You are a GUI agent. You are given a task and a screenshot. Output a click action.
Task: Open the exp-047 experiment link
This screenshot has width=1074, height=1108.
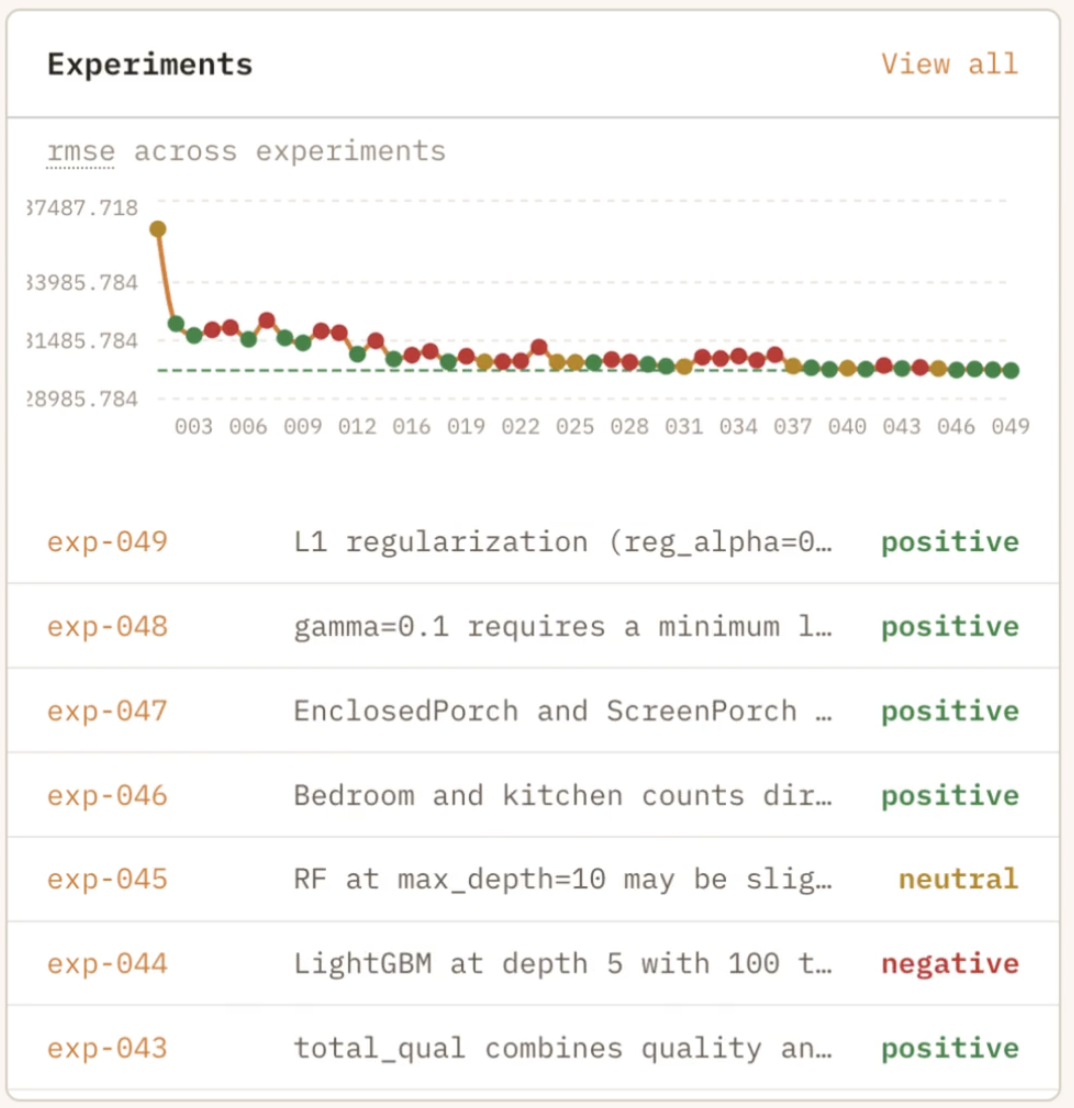pyautogui.click(x=107, y=711)
